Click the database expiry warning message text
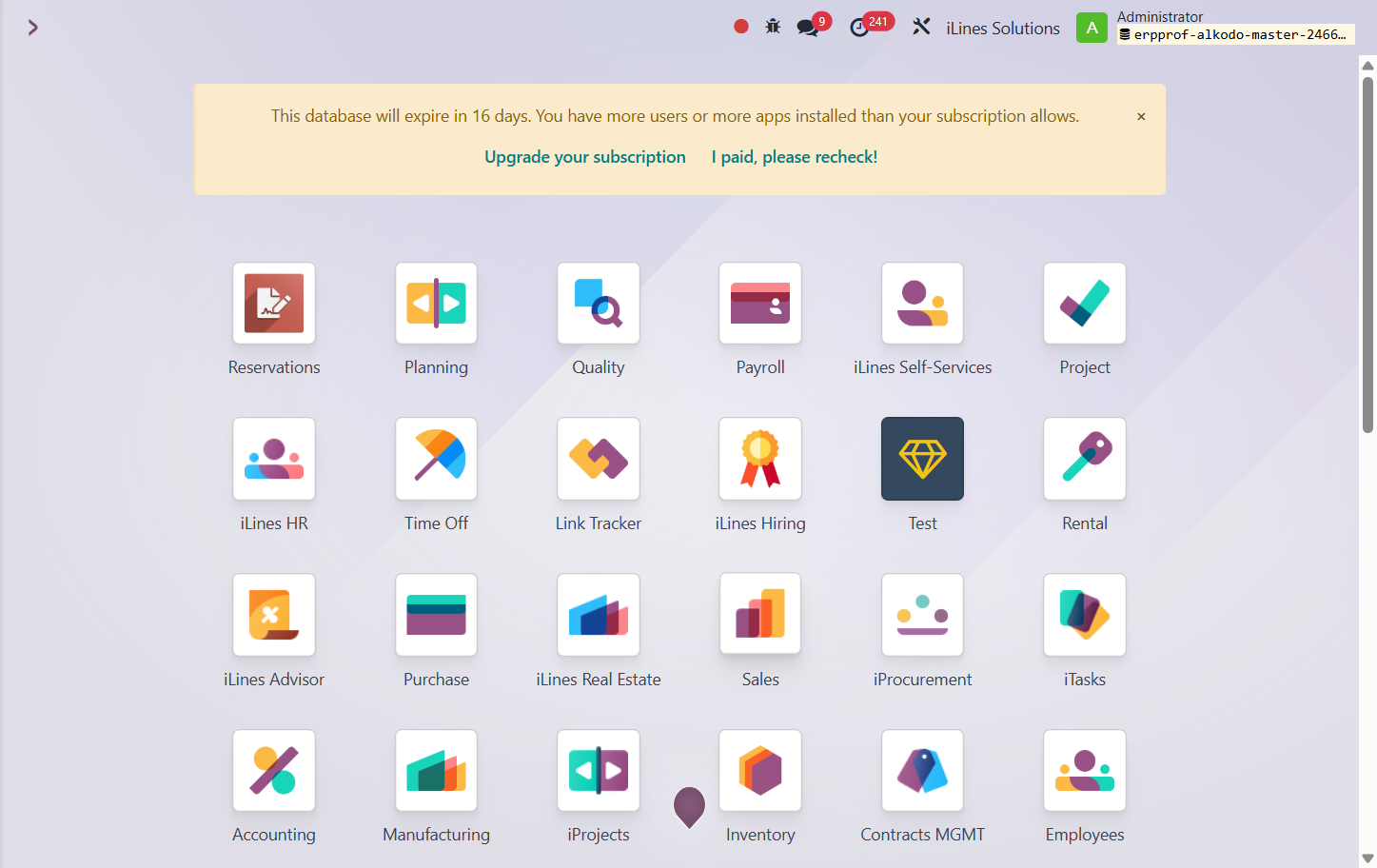The height and width of the screenshot is (868, 1377). (676, 116)
